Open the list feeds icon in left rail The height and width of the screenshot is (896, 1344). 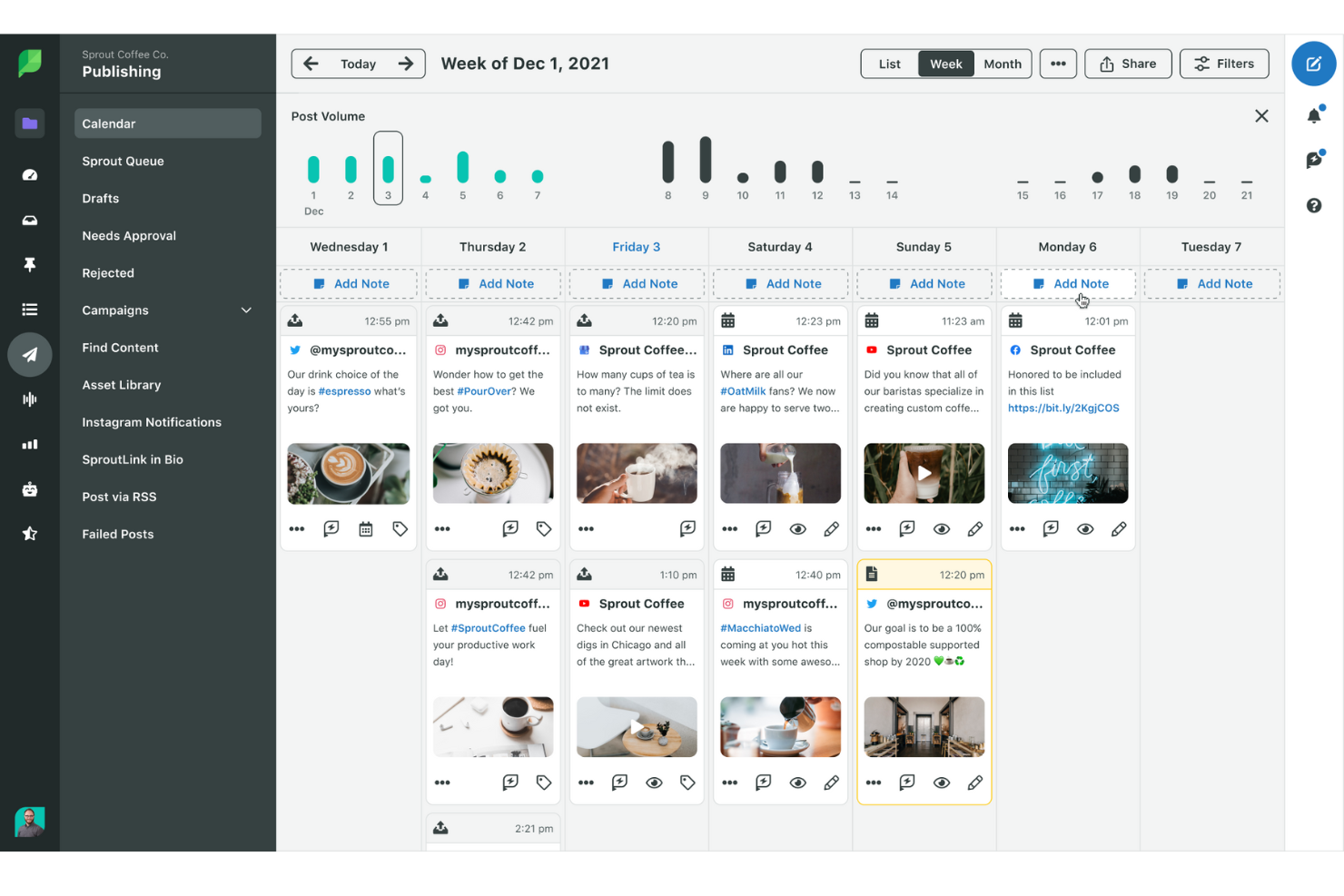(x=30, y=310)
